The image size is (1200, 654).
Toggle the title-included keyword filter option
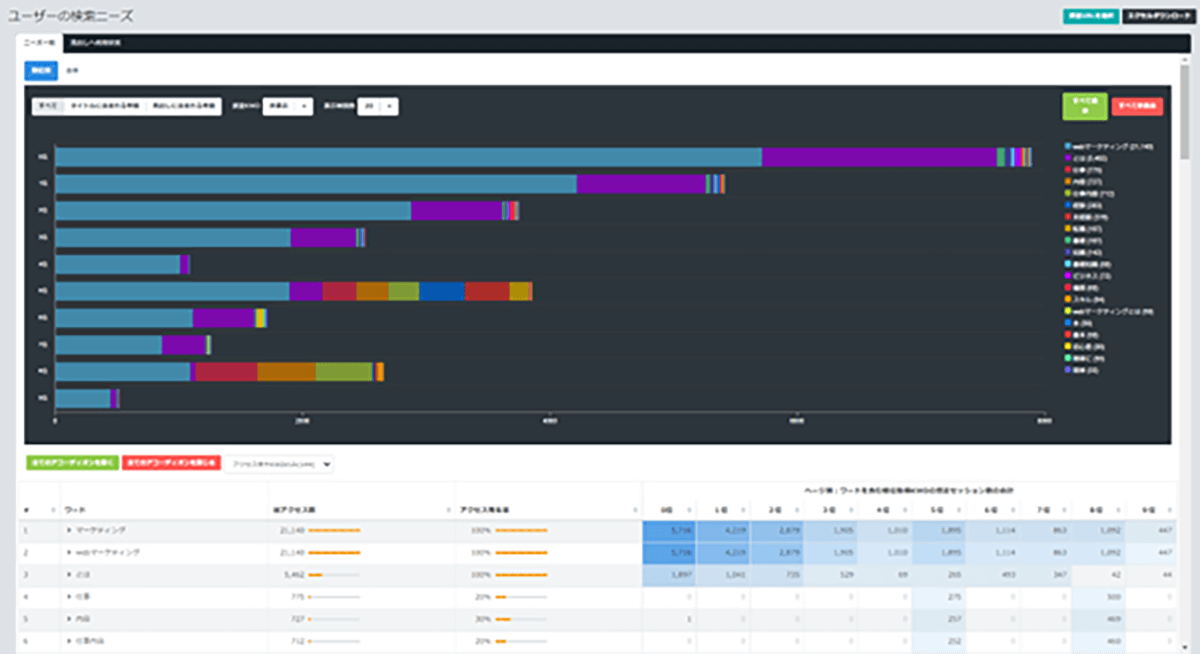coord(104,105)
